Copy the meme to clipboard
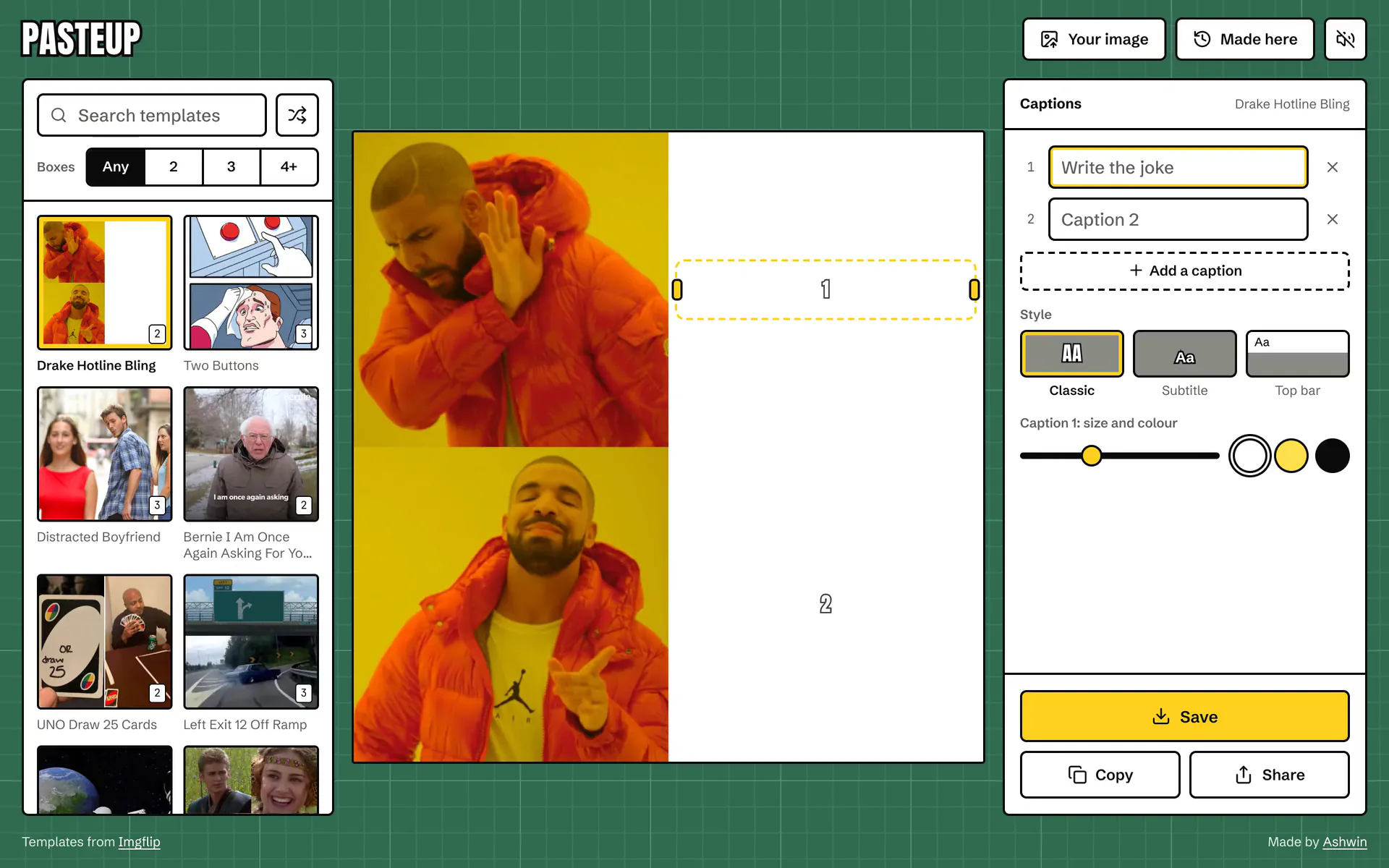The height and width of the screenshot is (868, 1389). tap(1100, 775)
